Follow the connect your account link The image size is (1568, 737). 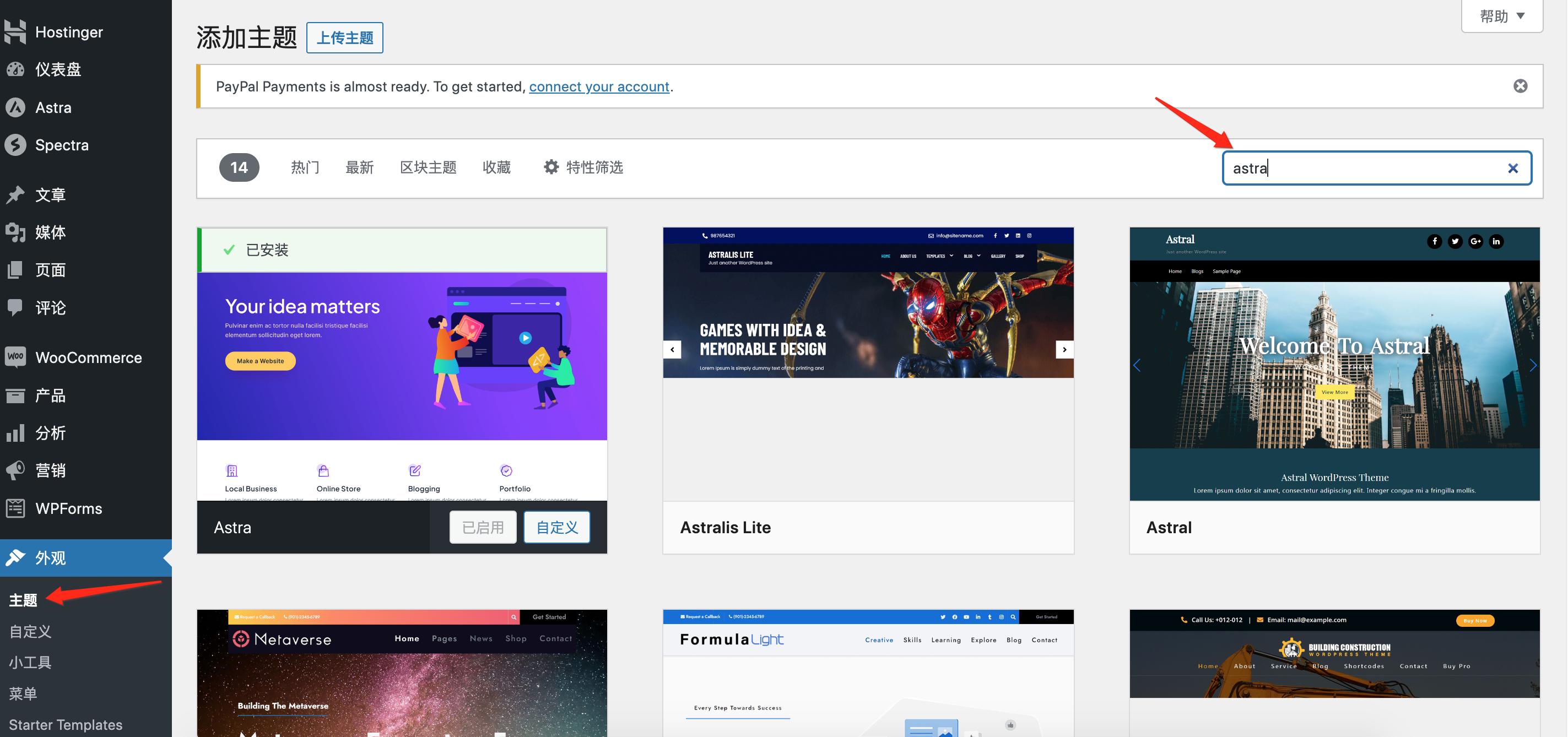[599, 86]
